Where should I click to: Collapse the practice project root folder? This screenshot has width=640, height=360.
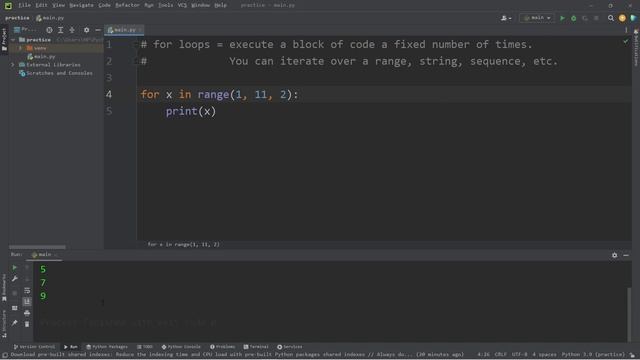point(13,40)
